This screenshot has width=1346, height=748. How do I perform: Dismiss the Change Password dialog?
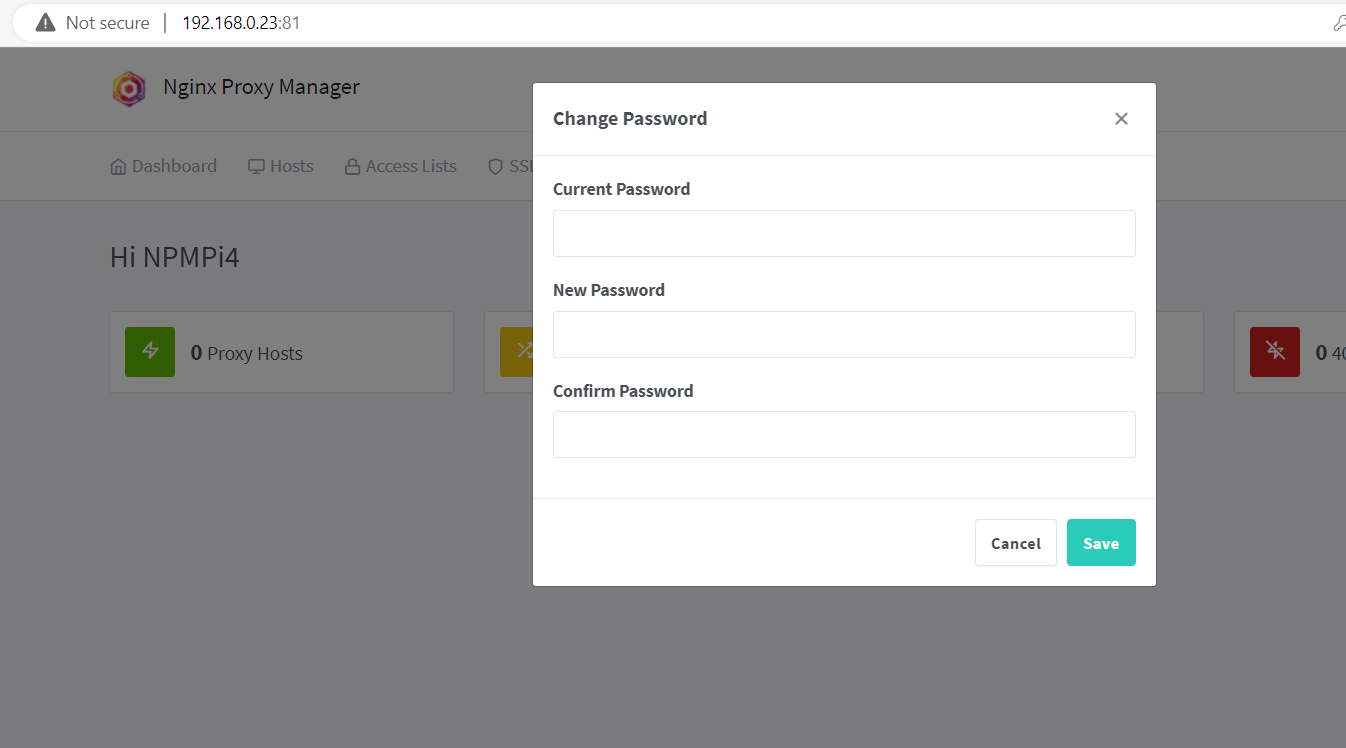tap(1121, 118)
